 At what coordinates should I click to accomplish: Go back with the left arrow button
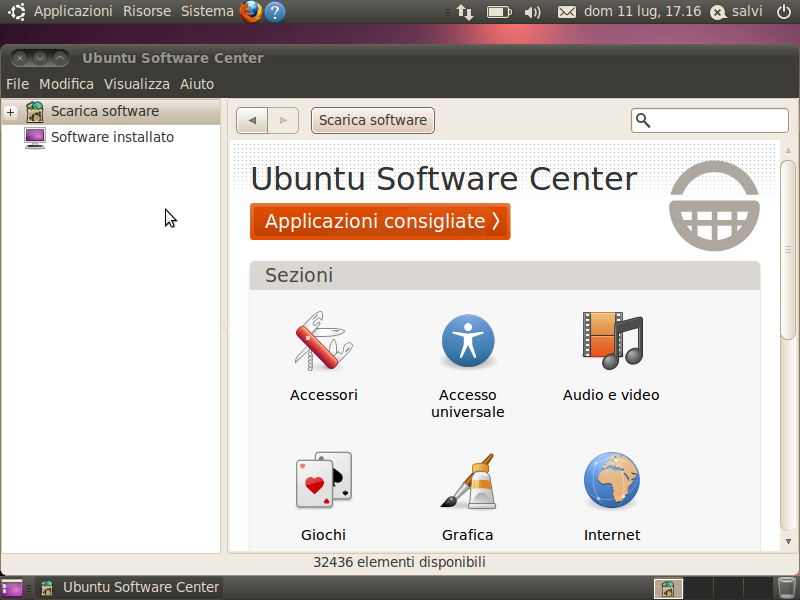(x=252, y=120)
